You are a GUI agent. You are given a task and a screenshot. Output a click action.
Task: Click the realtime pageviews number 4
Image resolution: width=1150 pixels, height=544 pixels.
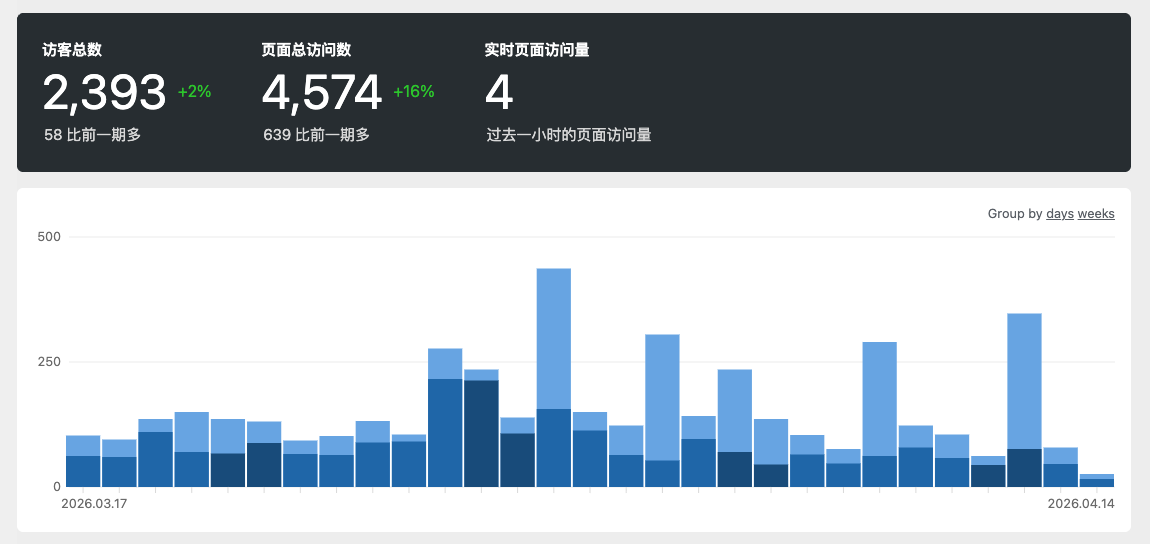tap(499, 93)
